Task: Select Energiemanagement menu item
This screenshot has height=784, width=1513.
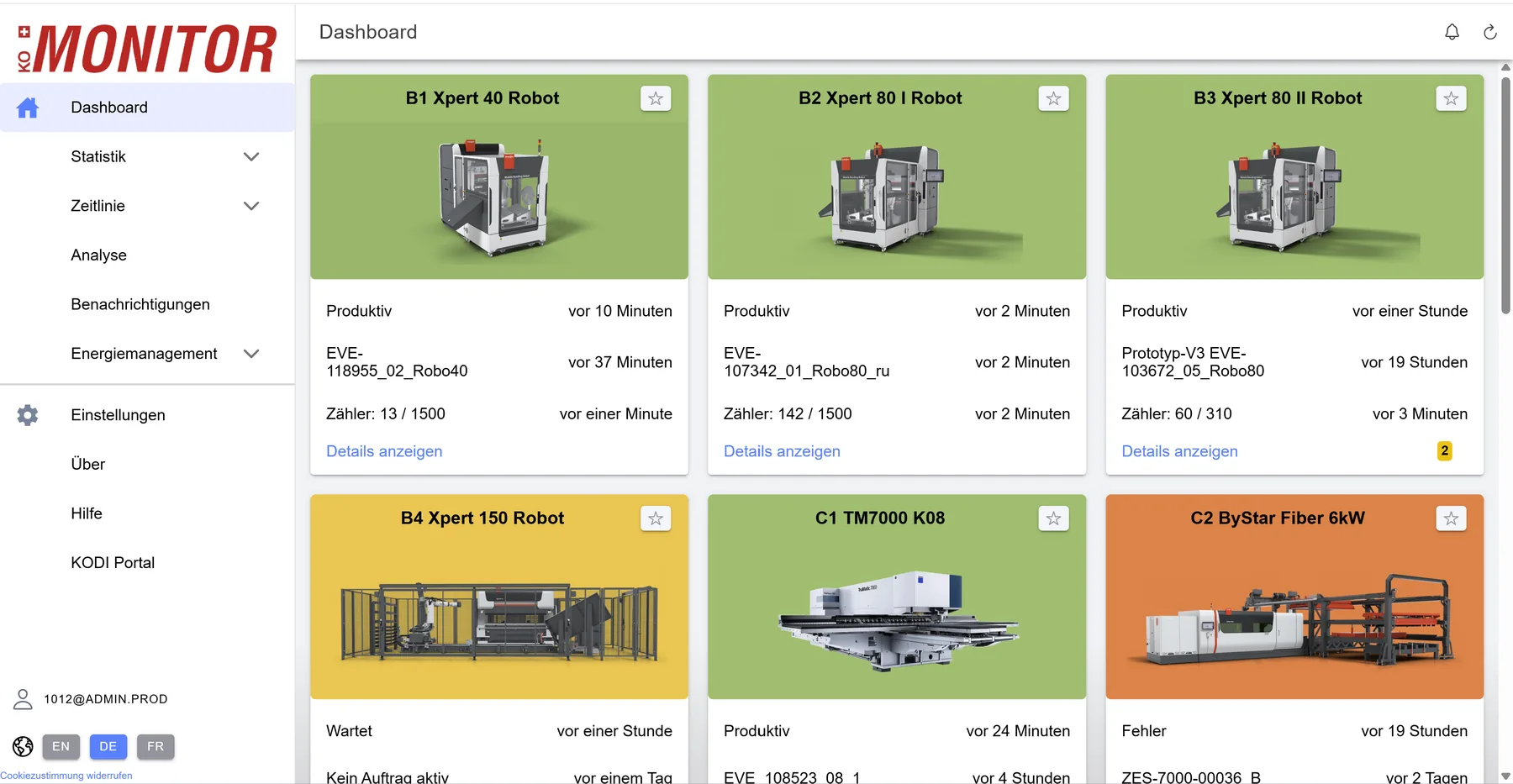Action: (x=147, y=354)
